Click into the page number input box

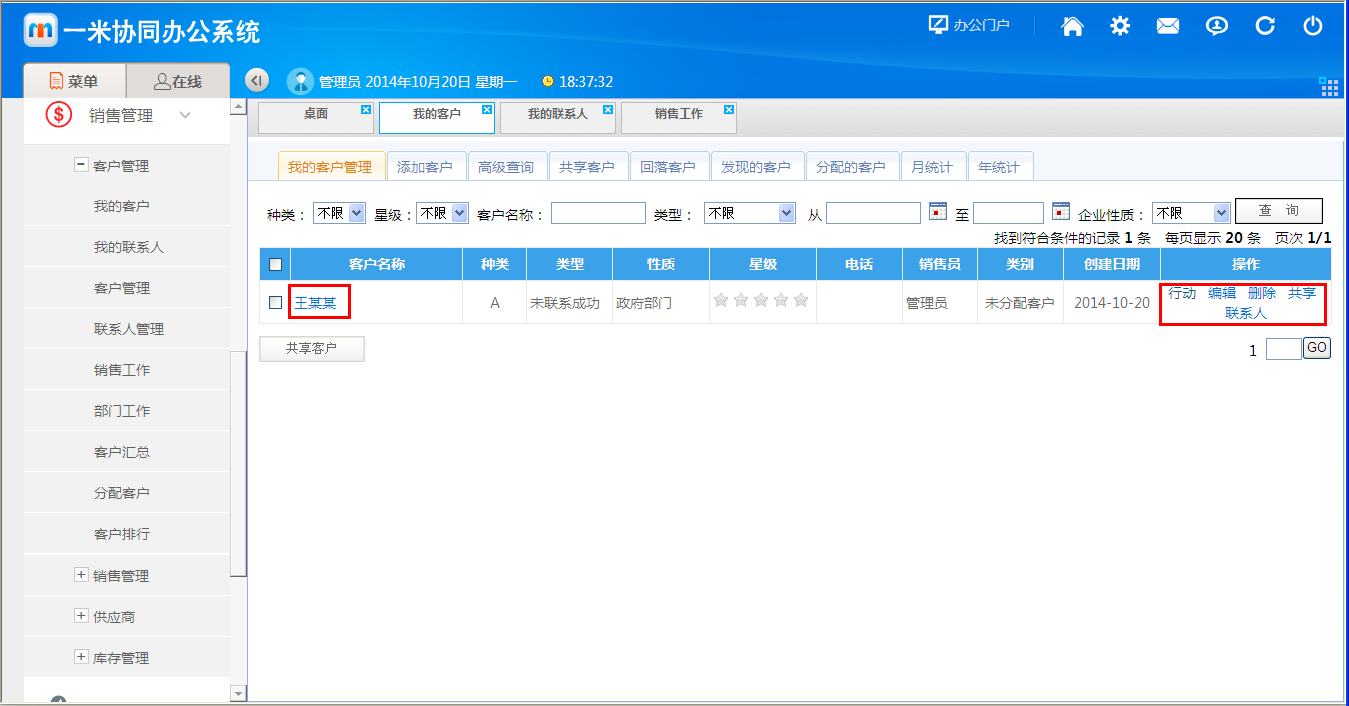pos(1283,348)
